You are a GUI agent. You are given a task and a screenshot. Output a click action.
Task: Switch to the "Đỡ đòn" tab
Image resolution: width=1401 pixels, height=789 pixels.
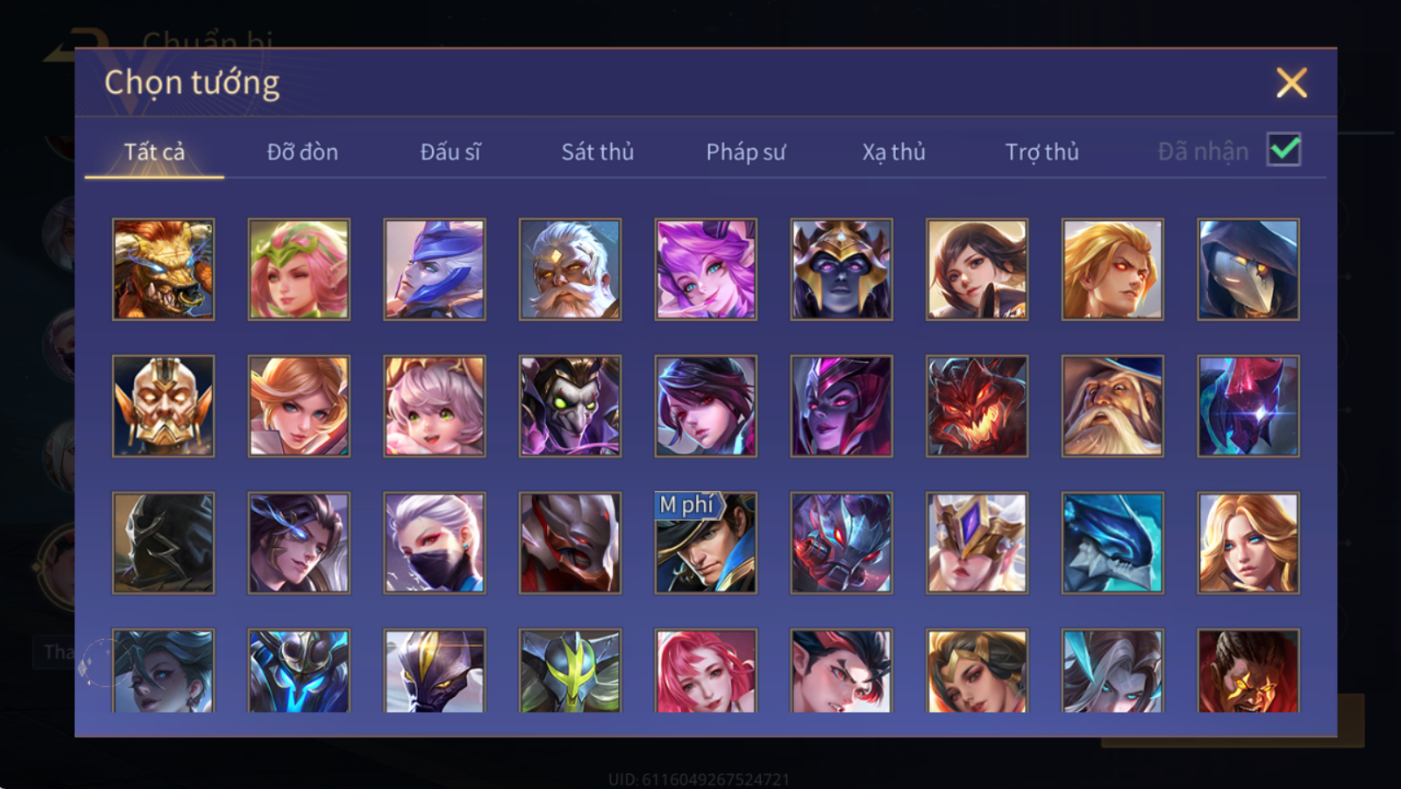[x=302, y=152]
